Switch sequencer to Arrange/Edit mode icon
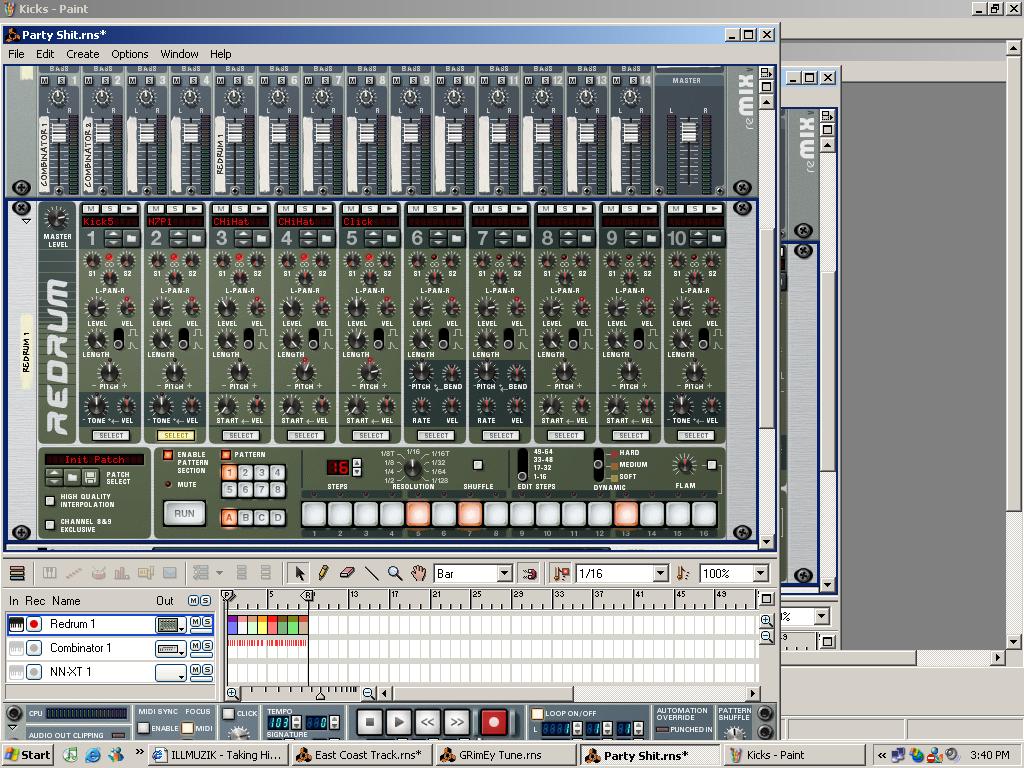 point(17,573)
